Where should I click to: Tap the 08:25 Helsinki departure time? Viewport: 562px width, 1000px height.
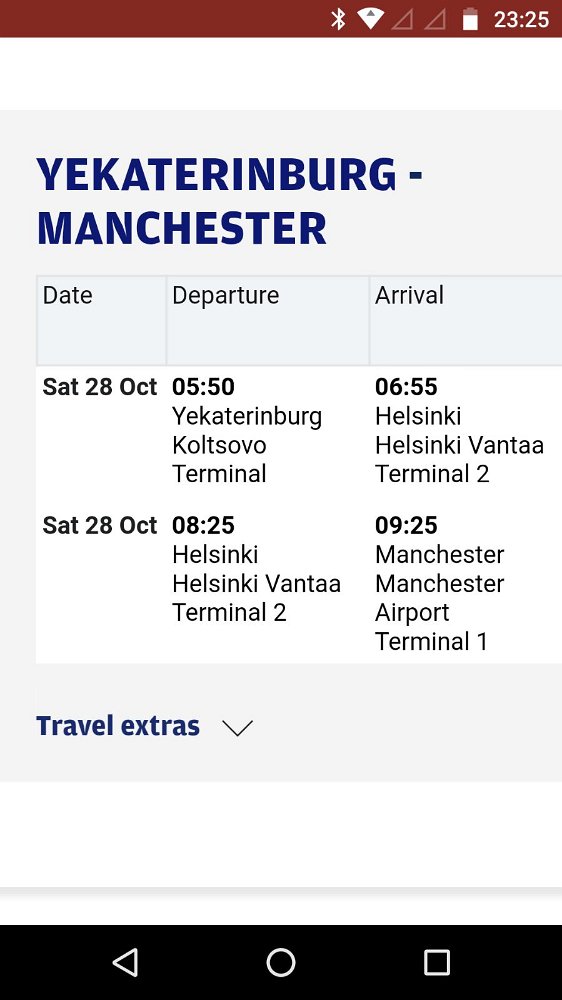point(203,525)
